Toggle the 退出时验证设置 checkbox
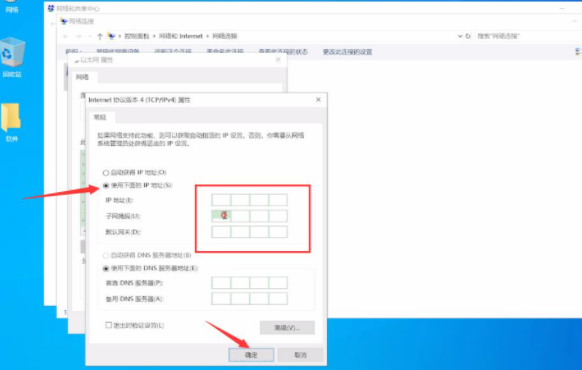This screenshot has height=370, width=582. [108, 325]
